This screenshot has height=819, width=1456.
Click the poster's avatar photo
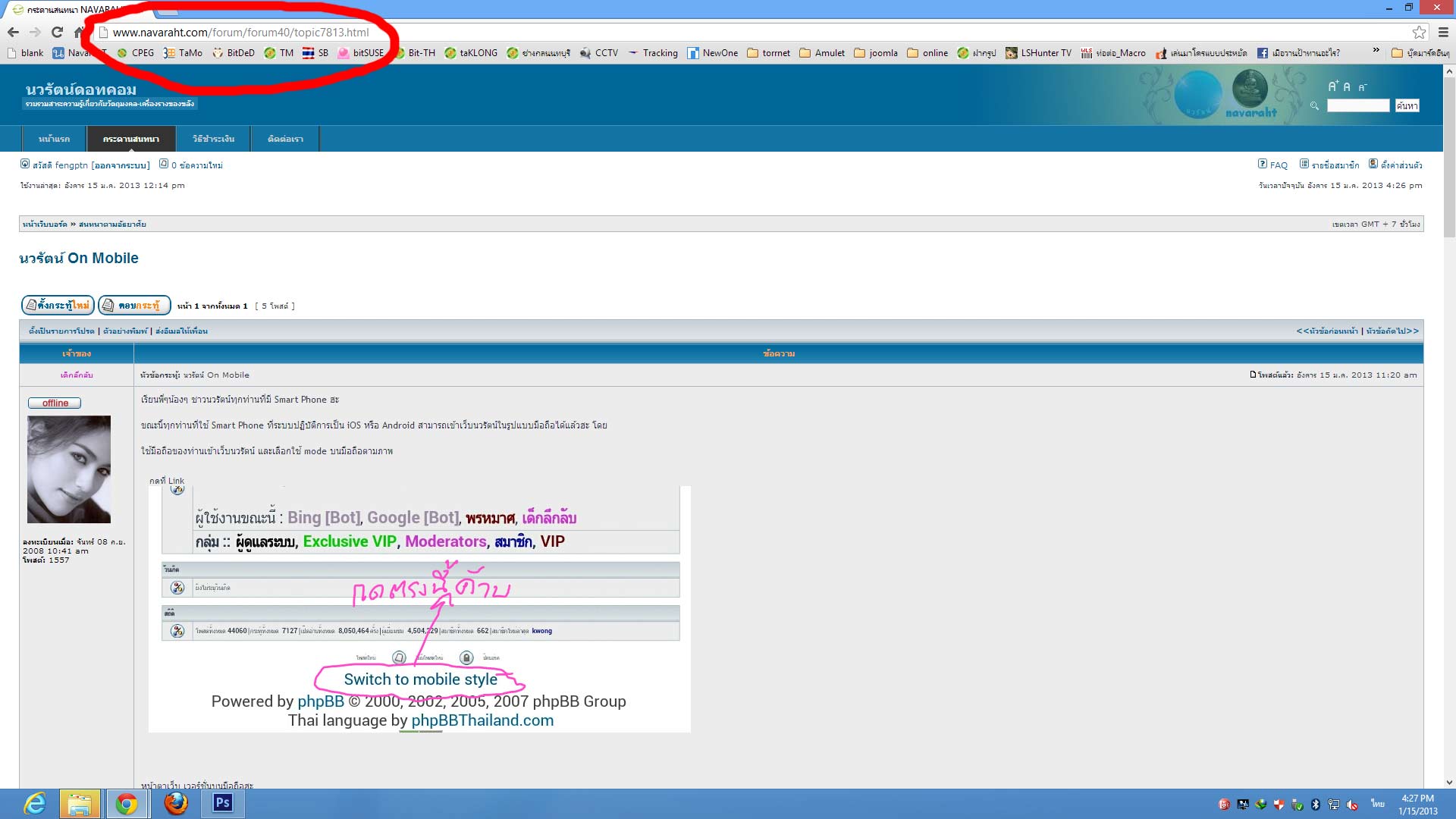(69, 469)
